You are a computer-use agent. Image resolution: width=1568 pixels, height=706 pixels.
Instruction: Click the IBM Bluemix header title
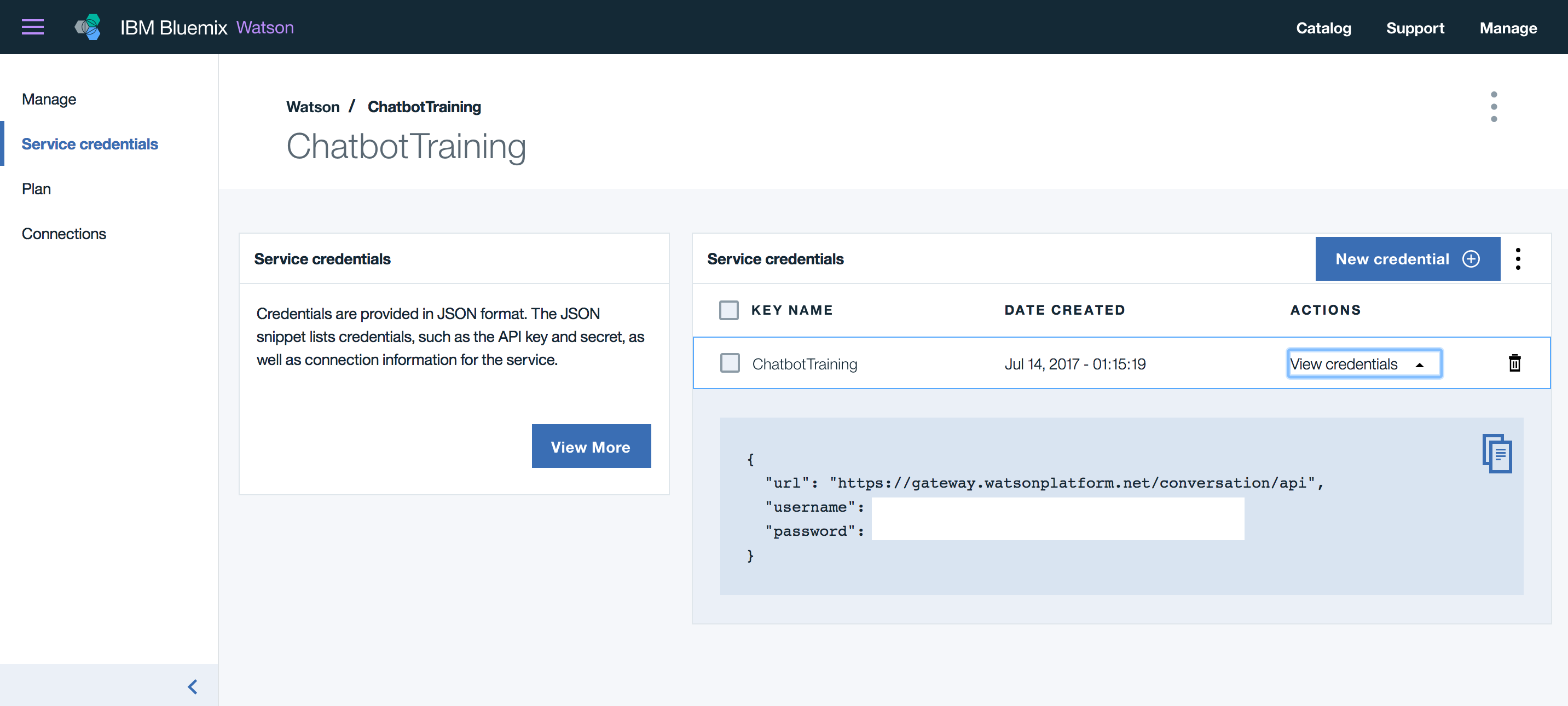click(173, 27)
